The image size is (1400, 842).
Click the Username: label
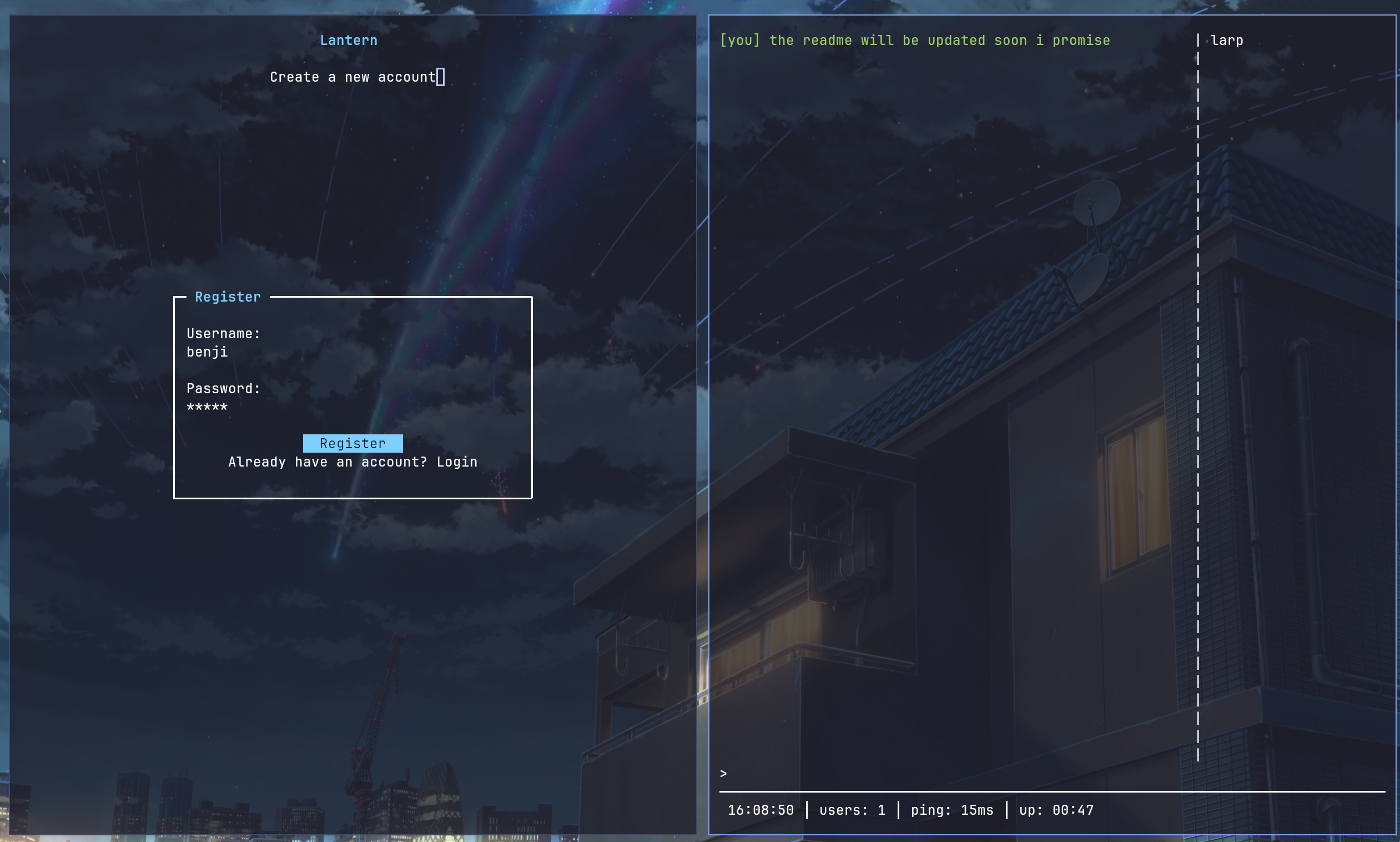tap(223, 334)
